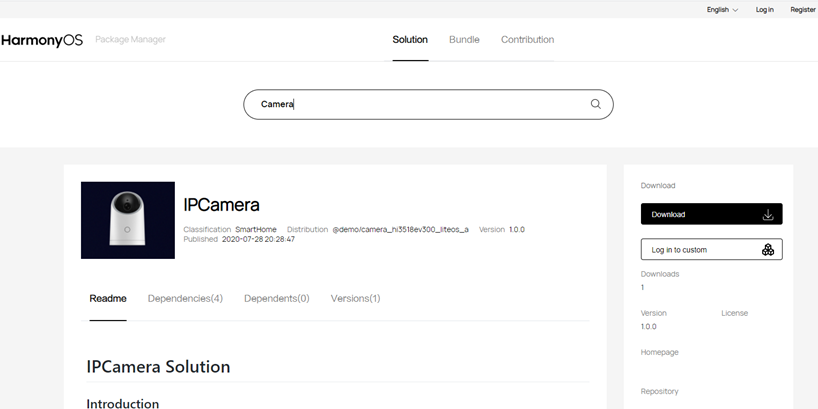Click the Package Manager label
The width and height of the screenshot is (818, 409).
click(x=130, y=40)
